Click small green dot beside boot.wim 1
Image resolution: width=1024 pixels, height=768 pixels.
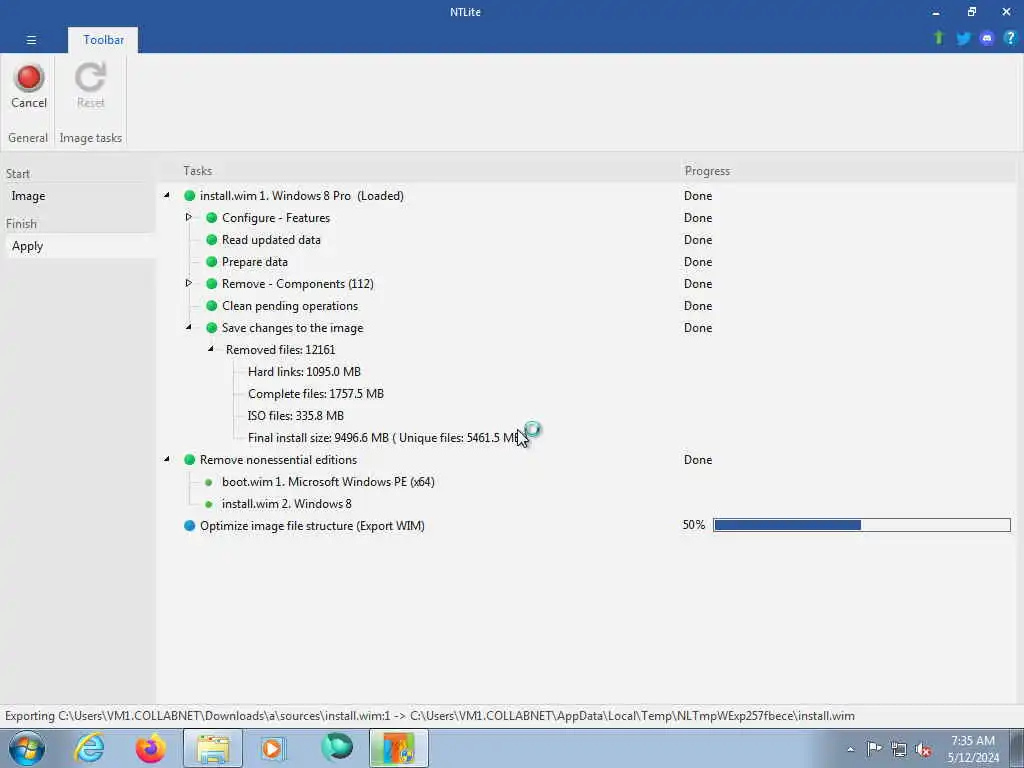tap(208, 483)
